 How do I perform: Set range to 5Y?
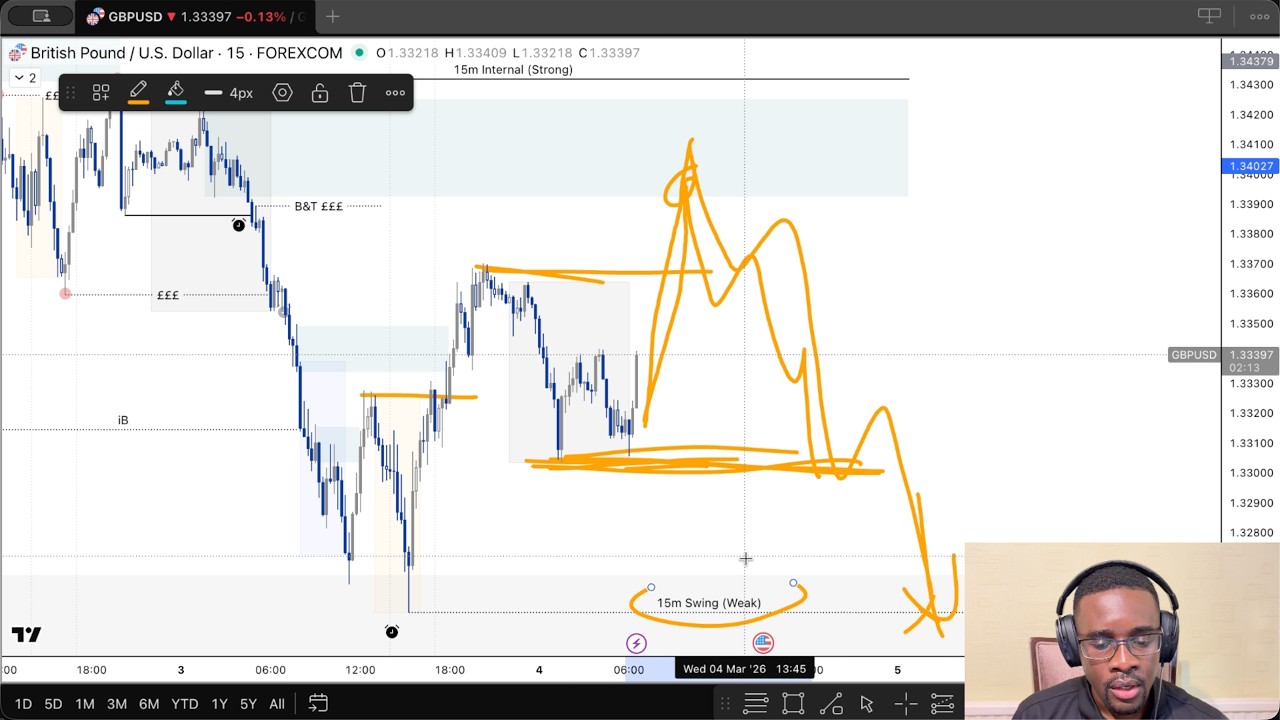(248, 704)
